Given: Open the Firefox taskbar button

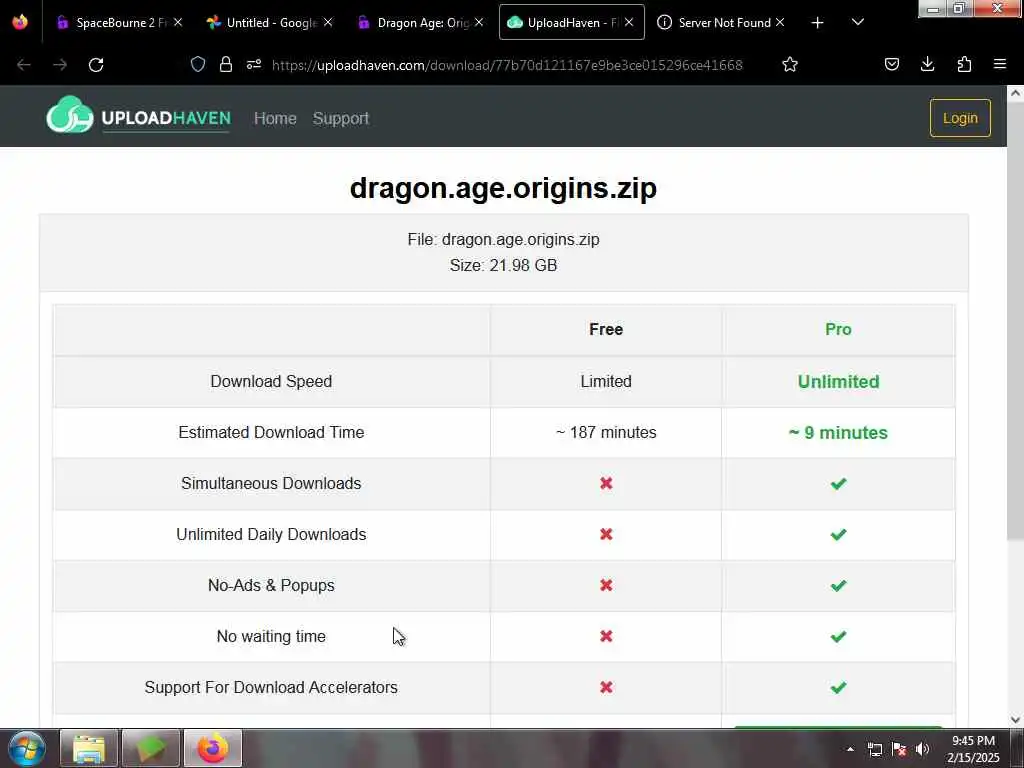Looking at the screenshot, I should (x=213, y=748).
